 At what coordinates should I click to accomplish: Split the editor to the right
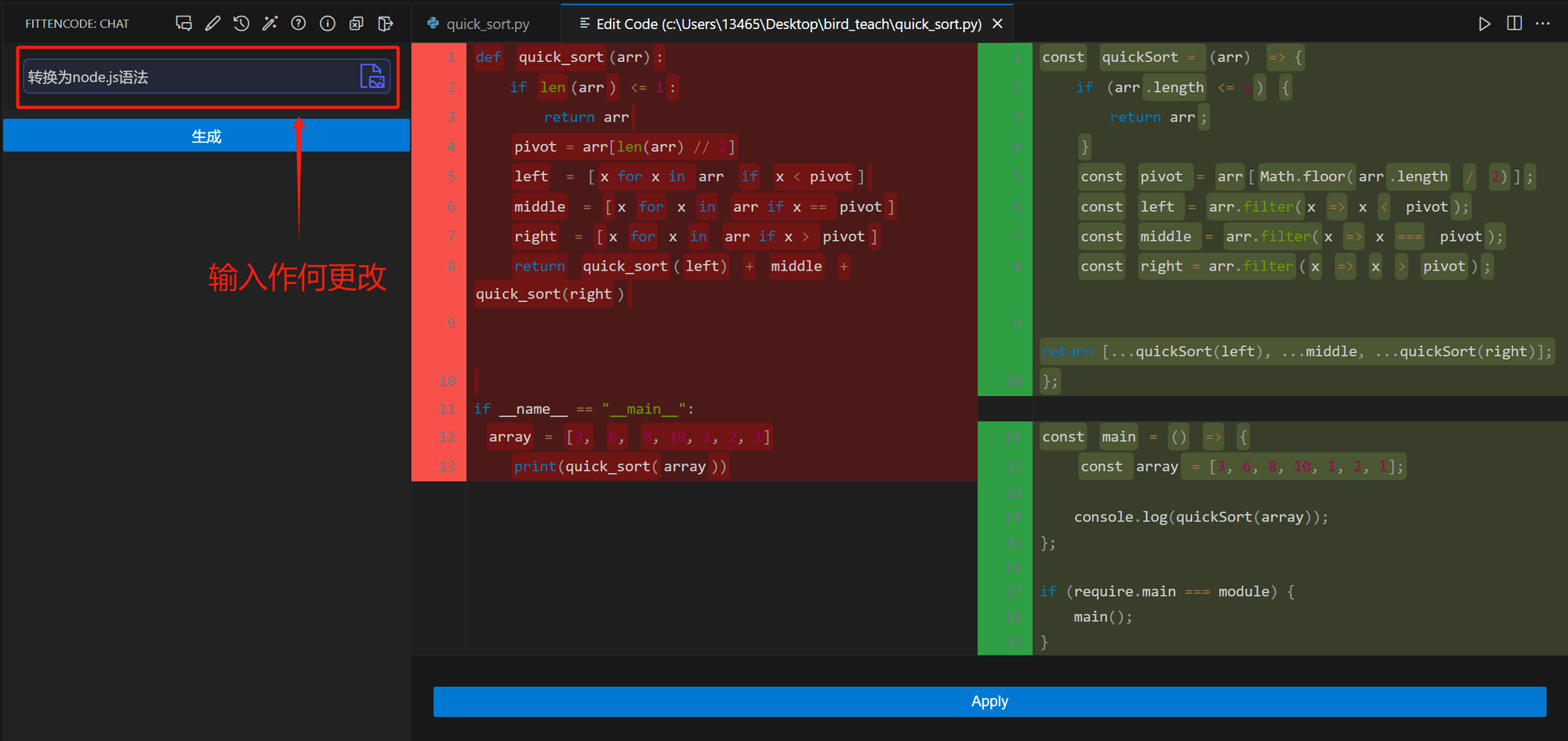click(x=1514, y=24)
